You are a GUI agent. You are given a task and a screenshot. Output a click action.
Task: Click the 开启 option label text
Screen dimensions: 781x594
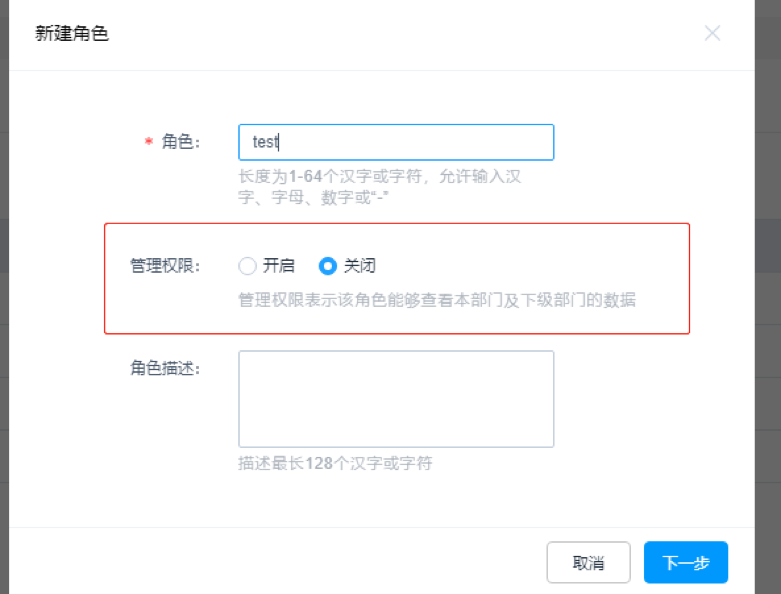pyautogui.click(x=279, y=266)
